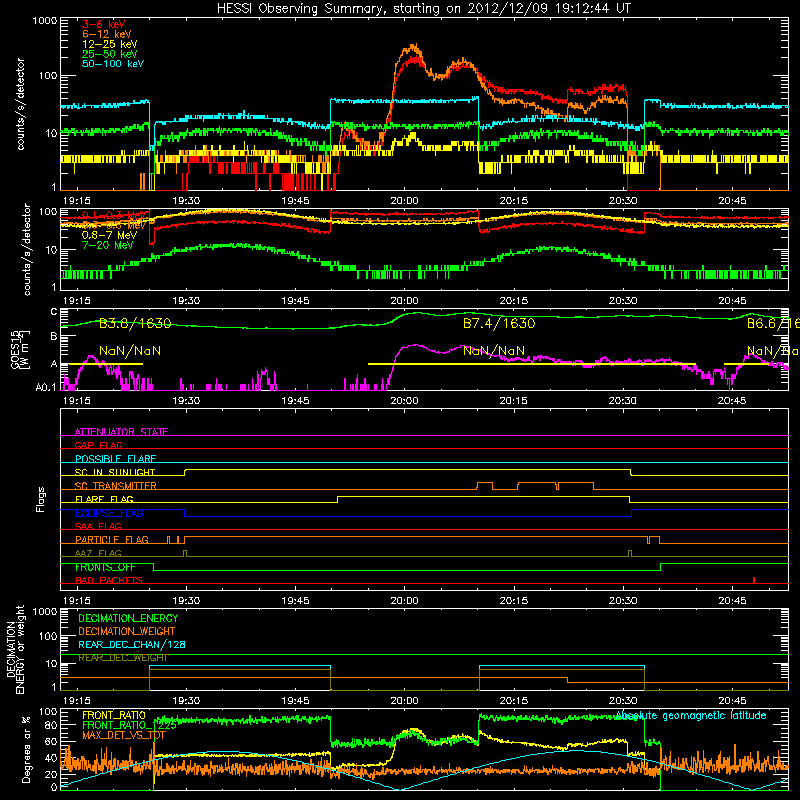Viewport: 800px width, 800px height.
Task: Select the SAA_FLAG label
Action: (x=98, y=527)
